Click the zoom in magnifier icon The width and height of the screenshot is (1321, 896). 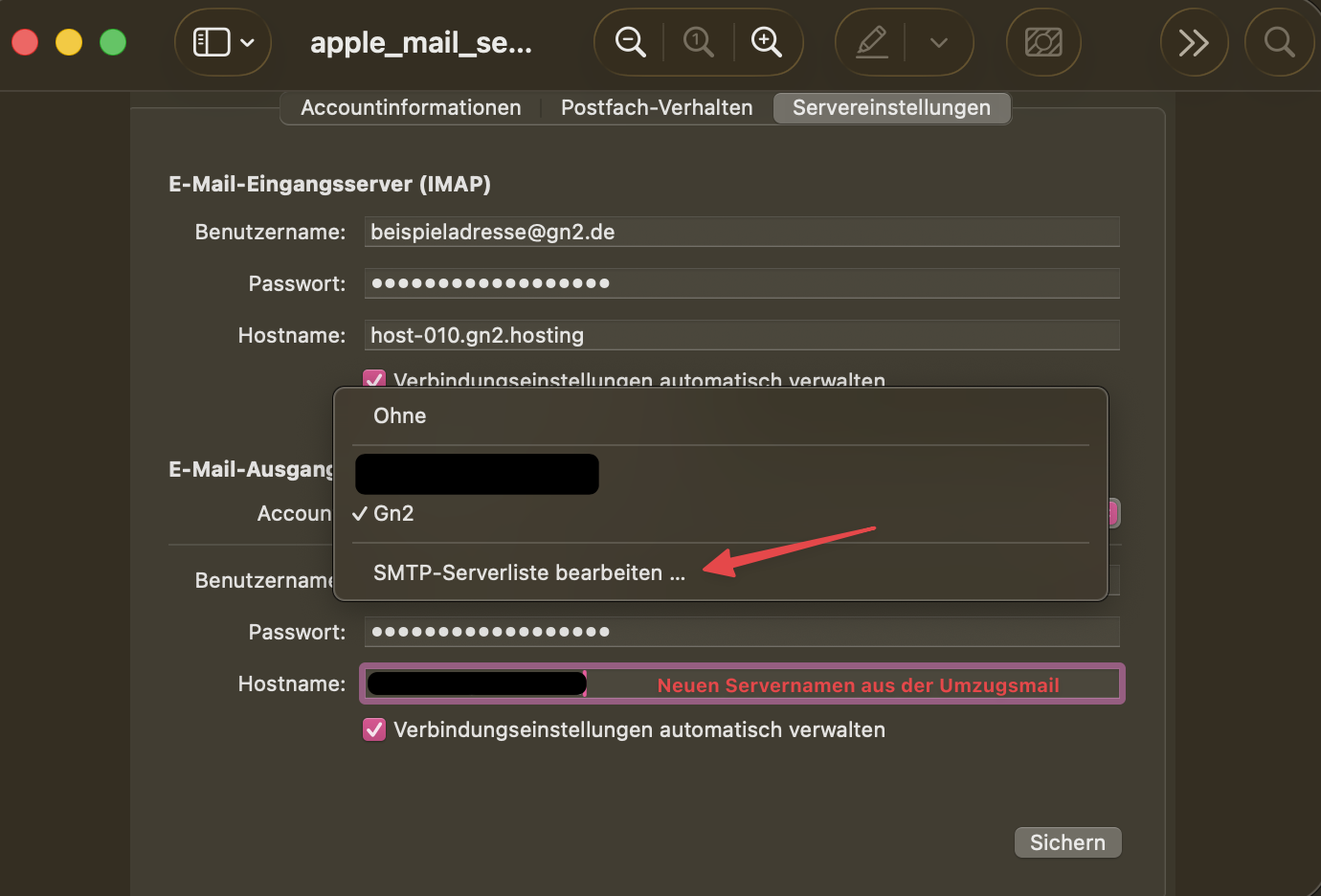(766, 42)
